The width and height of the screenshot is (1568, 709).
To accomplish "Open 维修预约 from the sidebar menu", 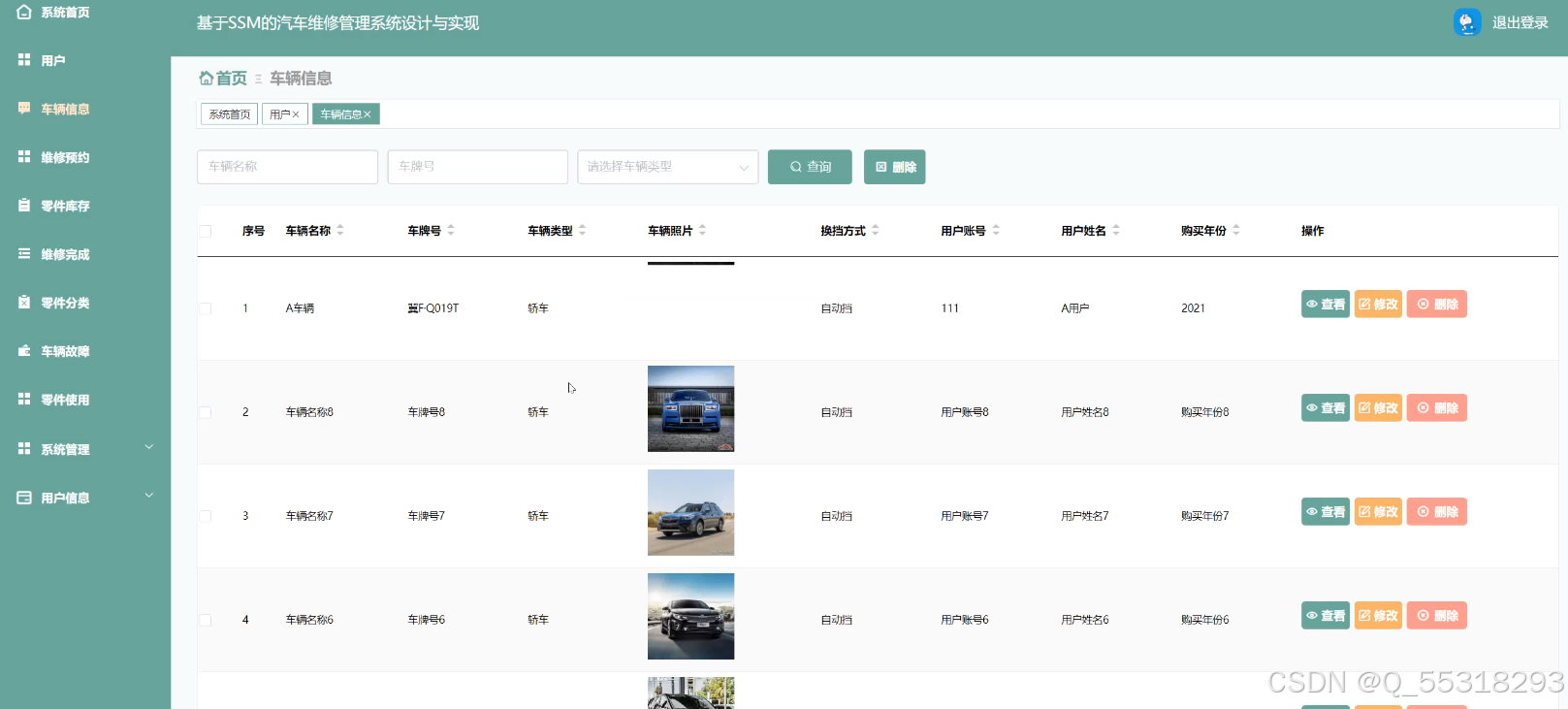I will point(65,157).
